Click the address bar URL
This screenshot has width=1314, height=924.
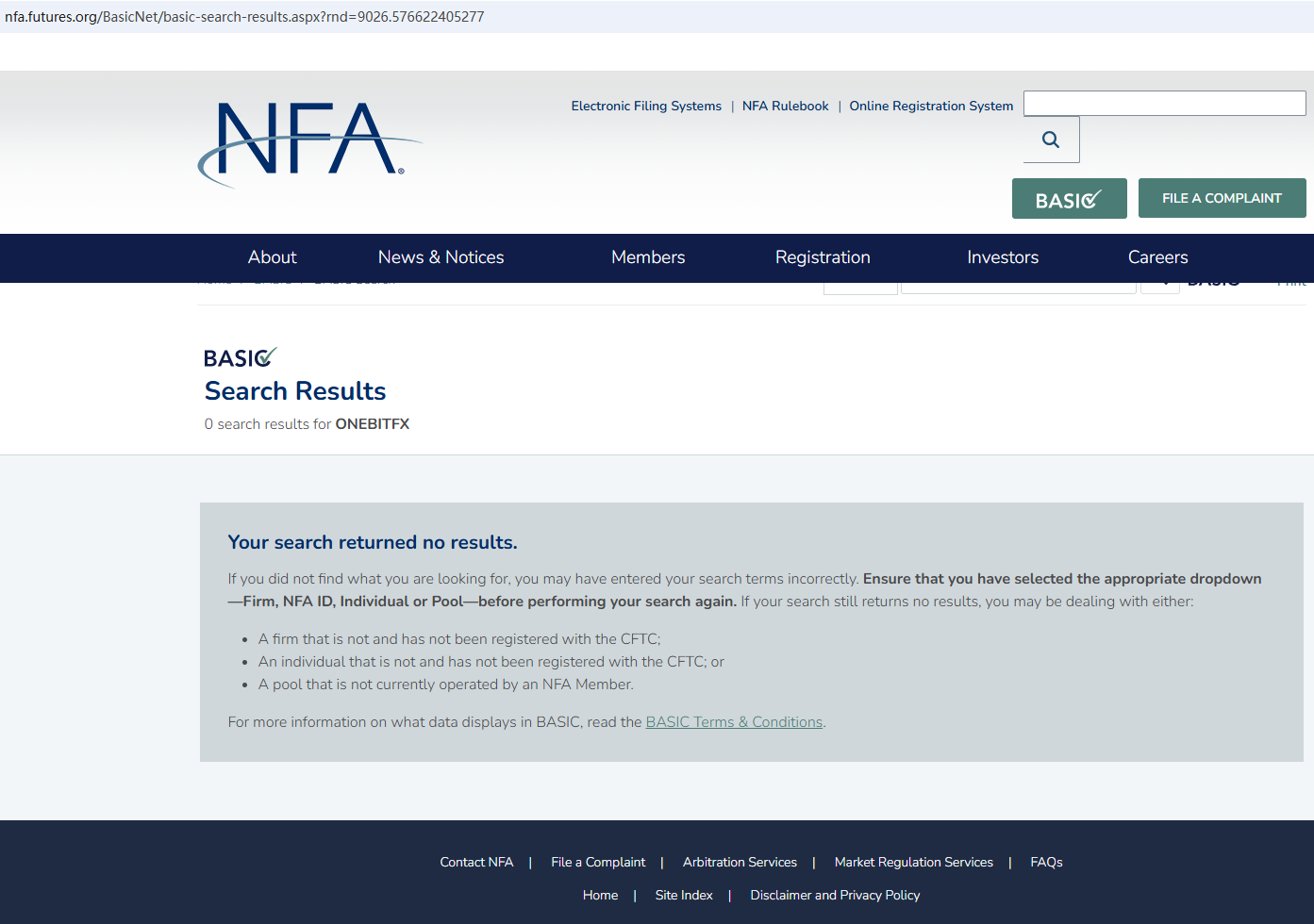244,17
